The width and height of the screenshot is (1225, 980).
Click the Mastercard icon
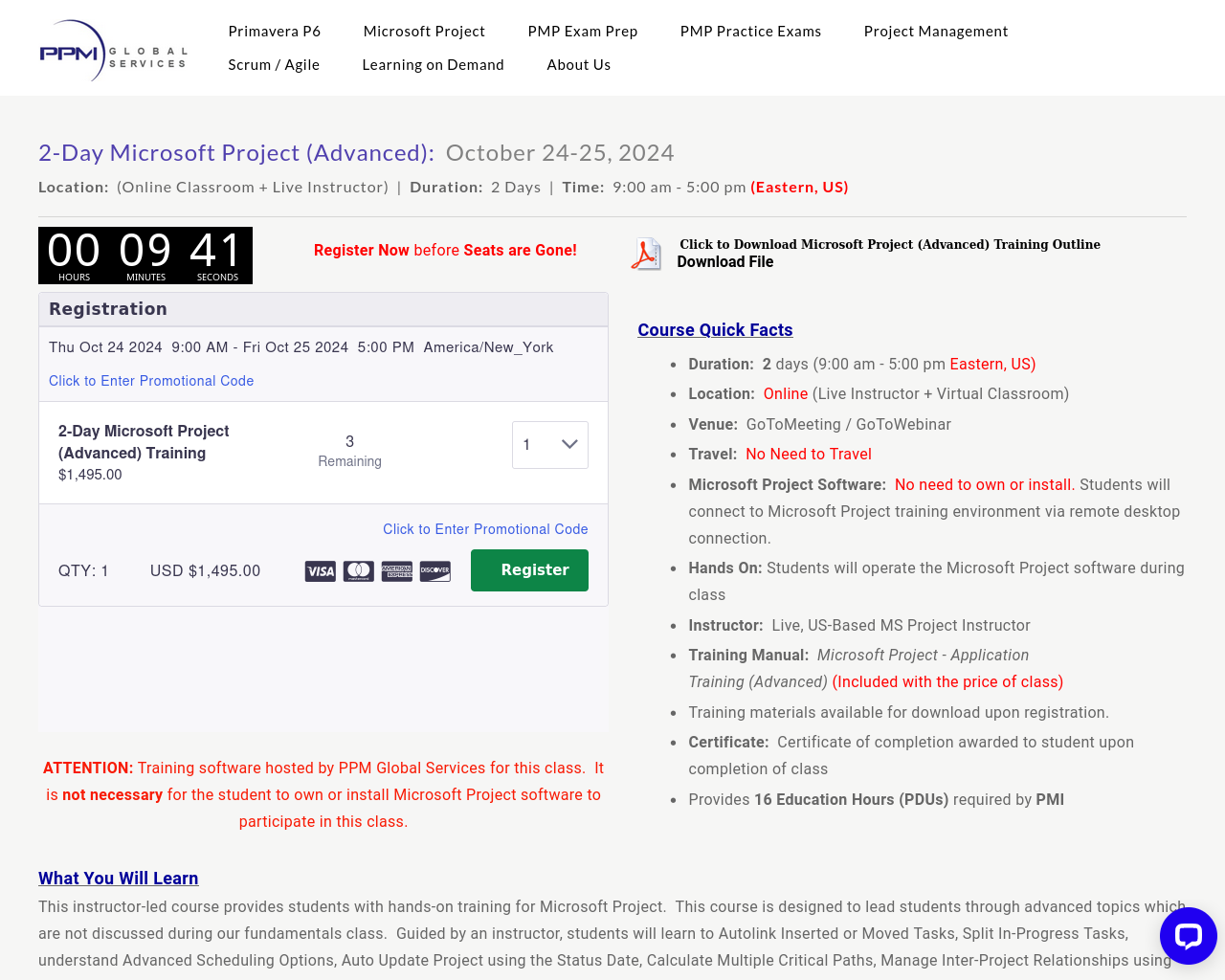click(359, 571)
